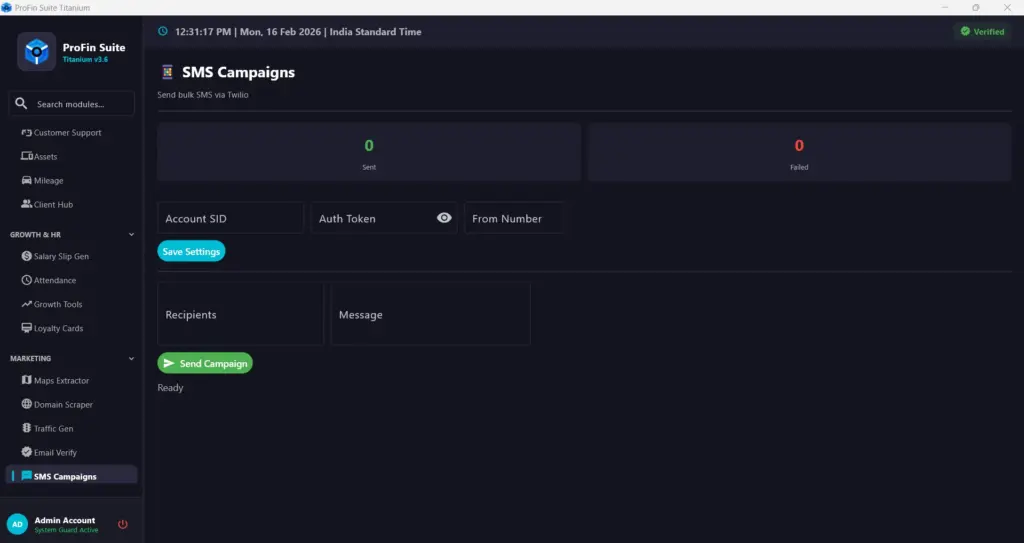Click the Failed count card
The image size is (1024, 543).
tap(799, 152)
